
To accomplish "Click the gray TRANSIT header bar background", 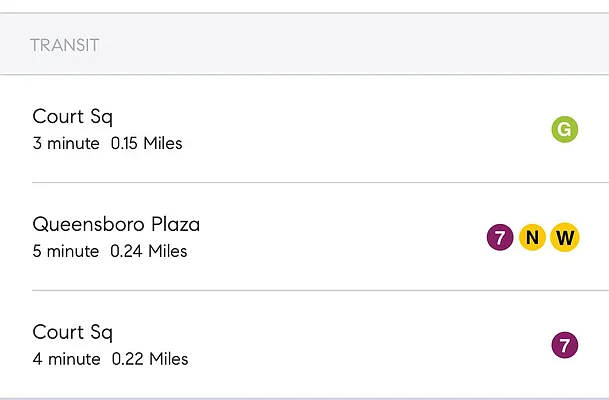I will (350, 45).
